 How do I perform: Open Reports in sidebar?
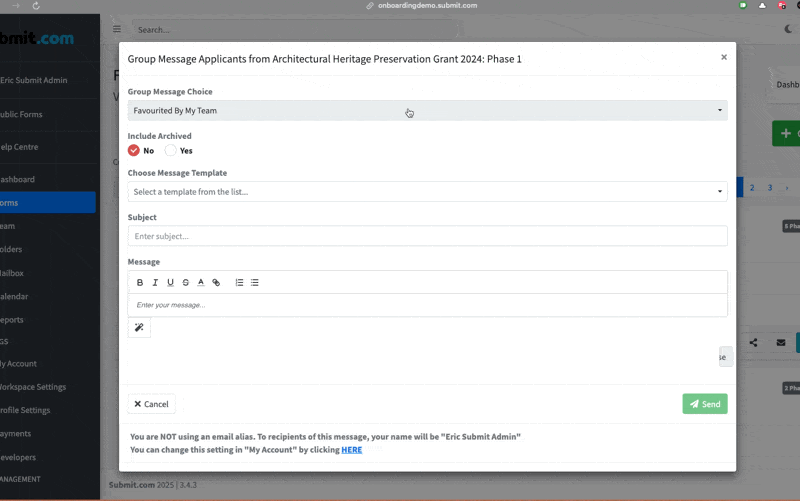point(12,320)
